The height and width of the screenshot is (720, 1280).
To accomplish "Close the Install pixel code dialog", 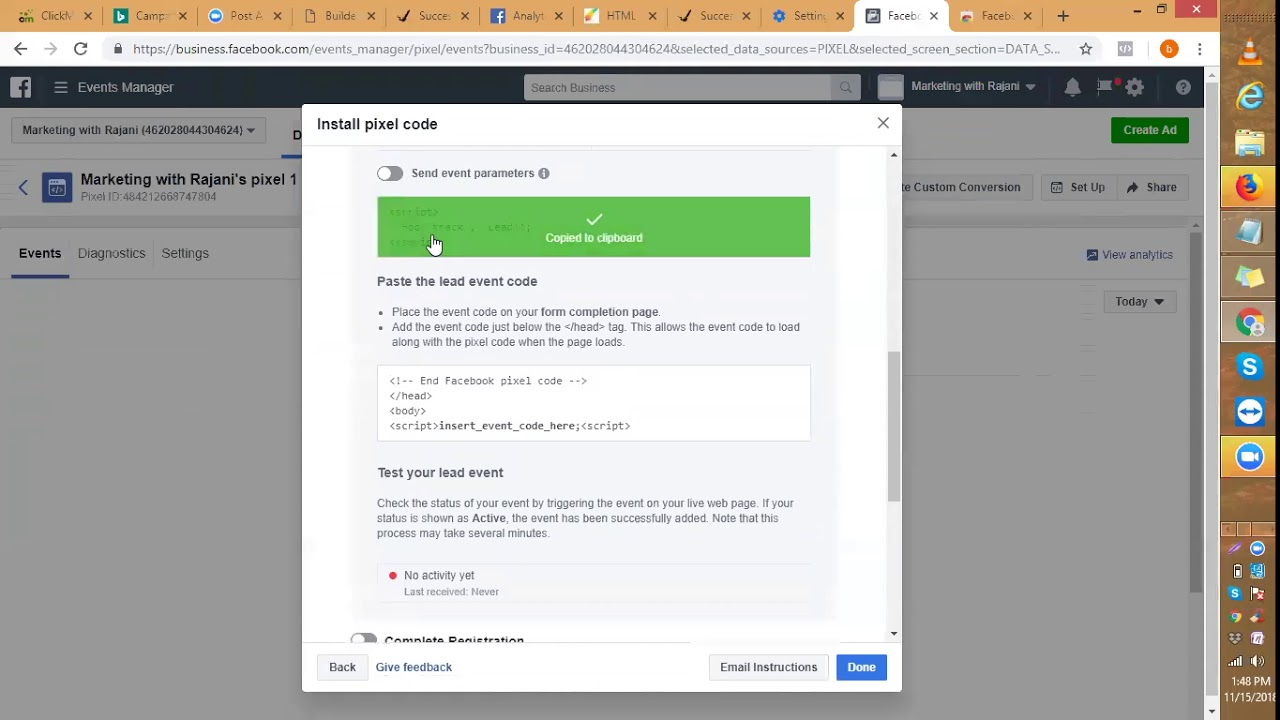I will 883,123.
